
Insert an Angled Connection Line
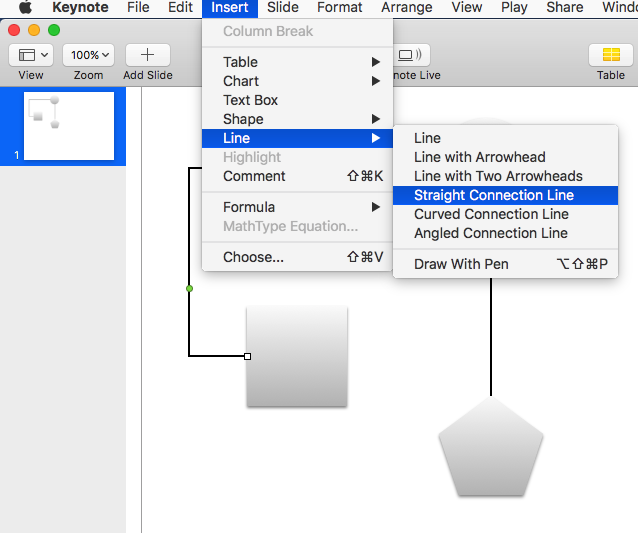coord(505,233)
